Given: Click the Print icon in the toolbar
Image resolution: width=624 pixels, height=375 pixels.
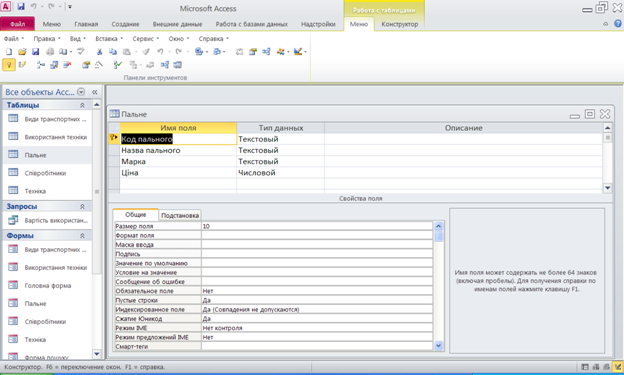Looking at the screenshot, I should coord(50,51).
